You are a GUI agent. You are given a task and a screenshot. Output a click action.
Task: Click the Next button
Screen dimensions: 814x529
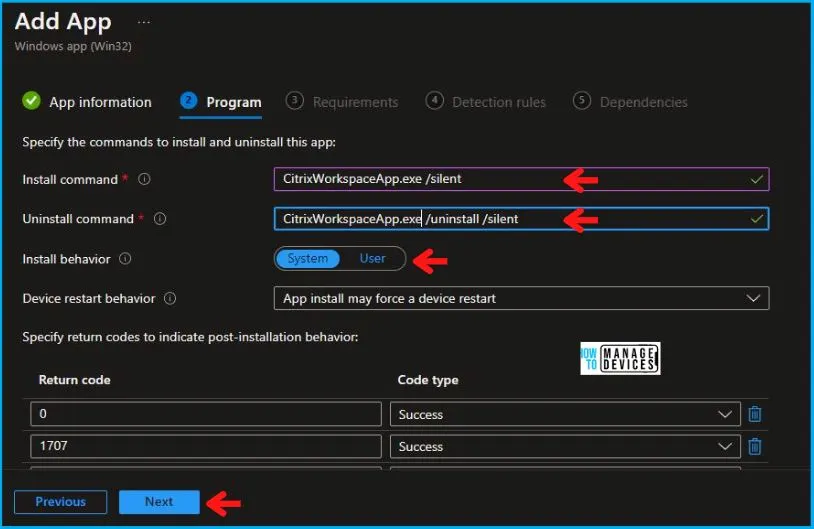pos(159,502)
